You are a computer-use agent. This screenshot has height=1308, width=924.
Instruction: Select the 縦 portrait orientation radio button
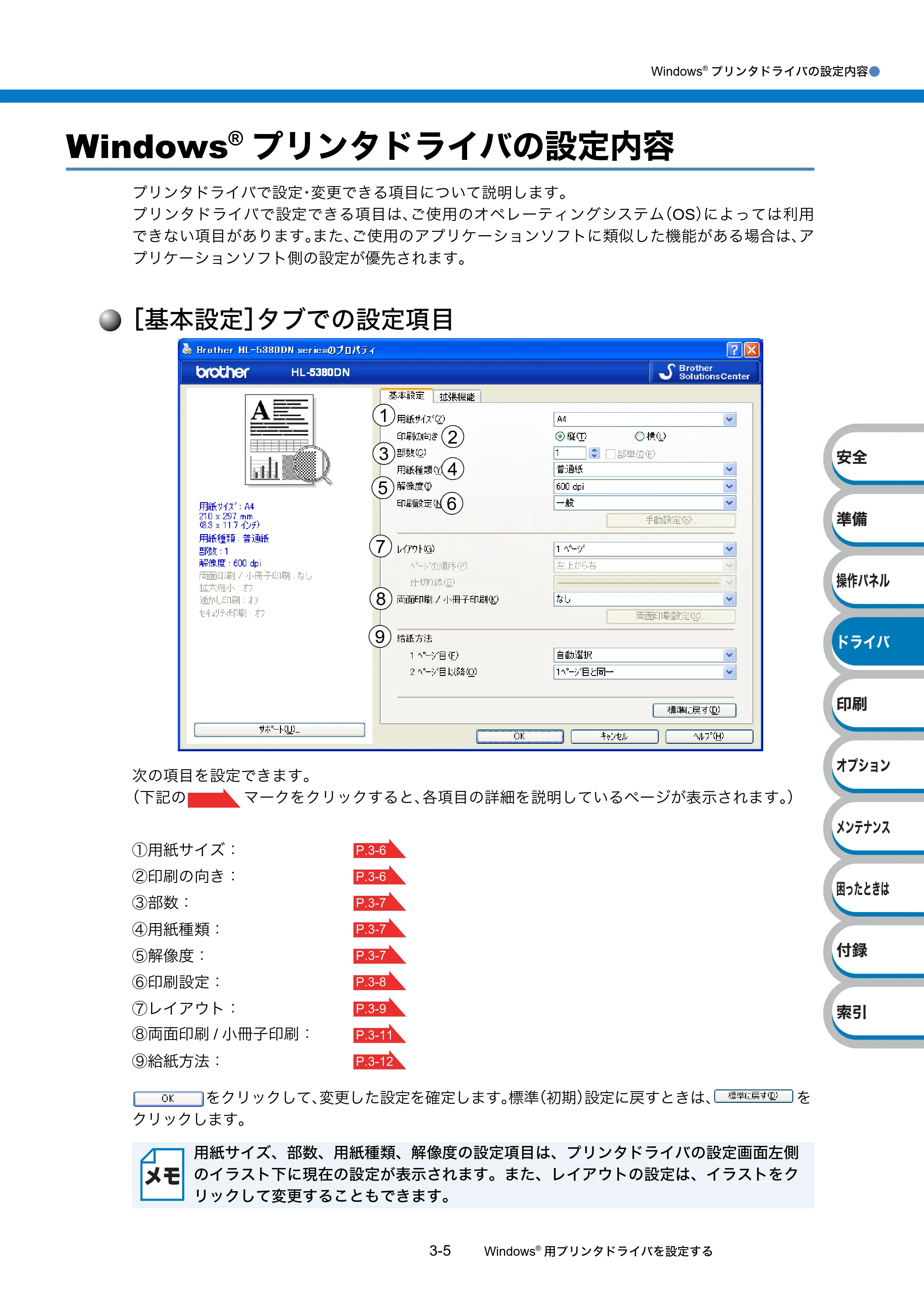[x=560, y=436]
